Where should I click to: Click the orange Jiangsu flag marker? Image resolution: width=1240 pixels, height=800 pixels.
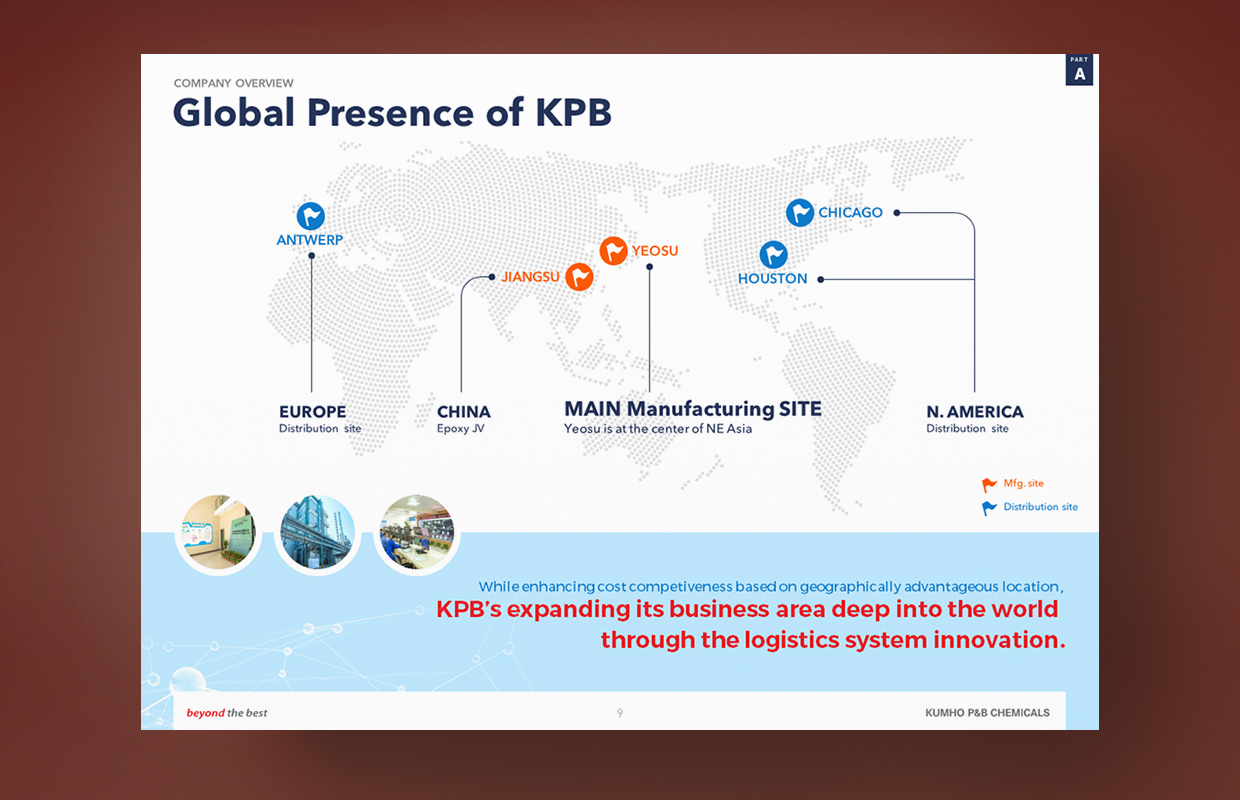(579, 277)
